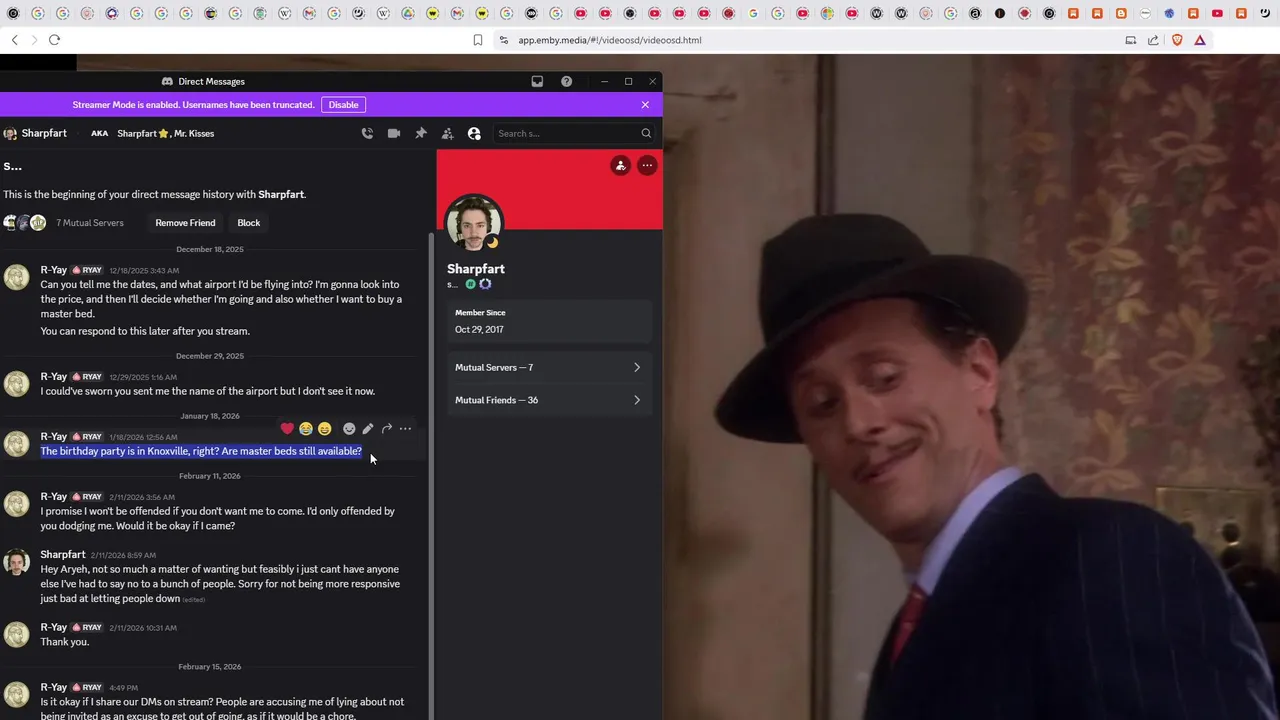Image resolution: width=1280 pixels, height=720 pixels.
Task: Click the R-Yay name on the 12/29/2025 message
Action: pos(54,376)
